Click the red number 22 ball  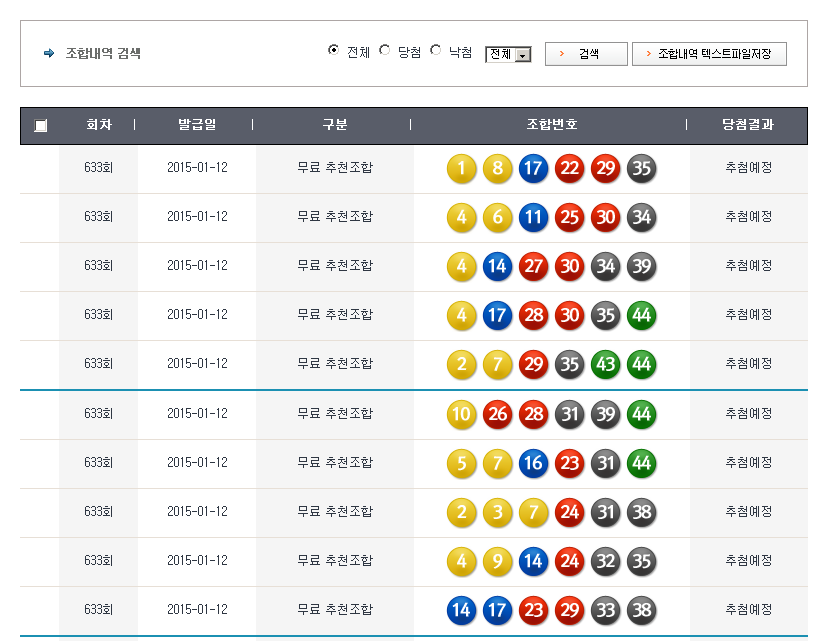tap(569, 168)
